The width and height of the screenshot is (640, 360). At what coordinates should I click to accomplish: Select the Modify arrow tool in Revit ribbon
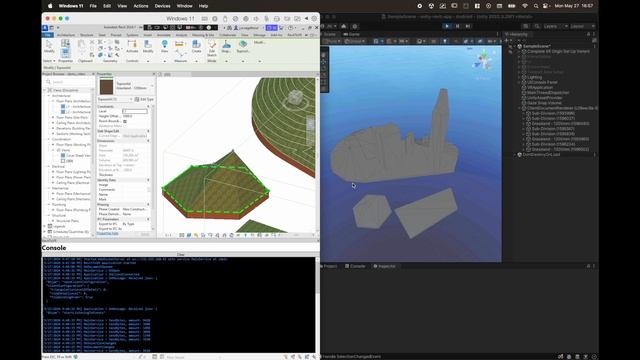[49, 47]
